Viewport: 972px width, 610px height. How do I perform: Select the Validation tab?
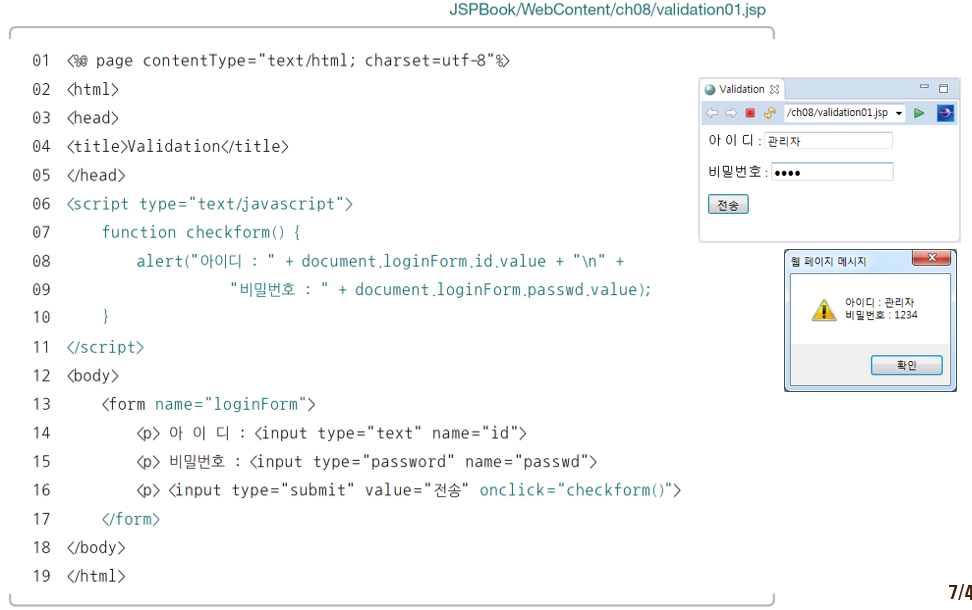742,89
